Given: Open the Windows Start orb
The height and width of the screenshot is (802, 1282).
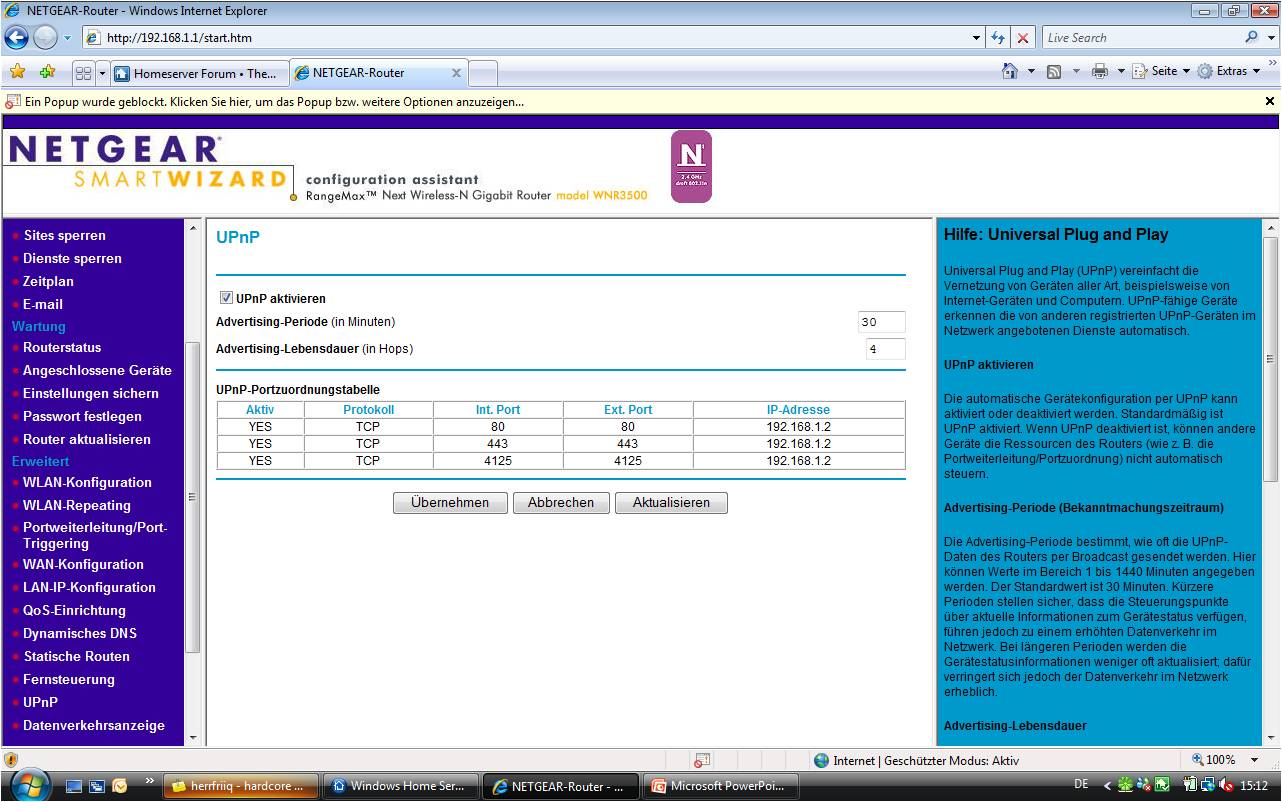Looking at the screenshot, I should click(29, 785).
